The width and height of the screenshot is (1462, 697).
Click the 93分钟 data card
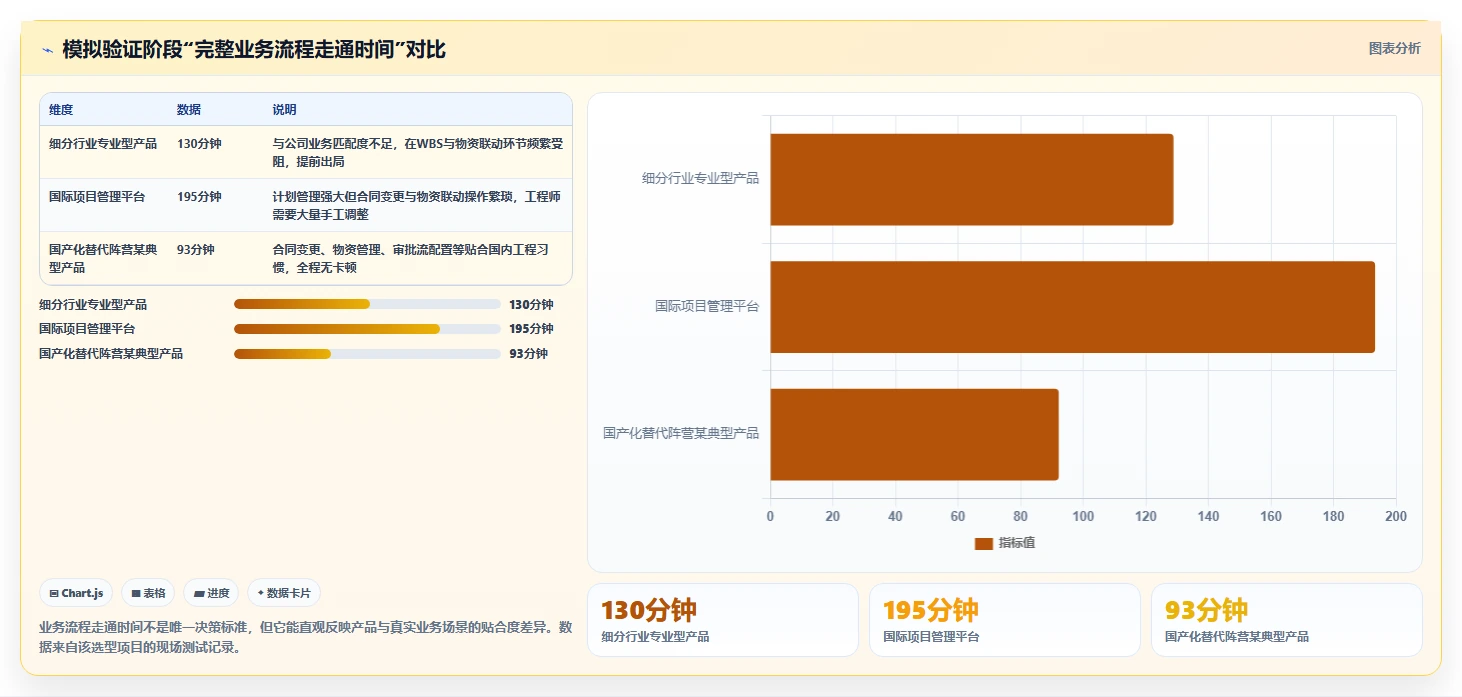1287,620
